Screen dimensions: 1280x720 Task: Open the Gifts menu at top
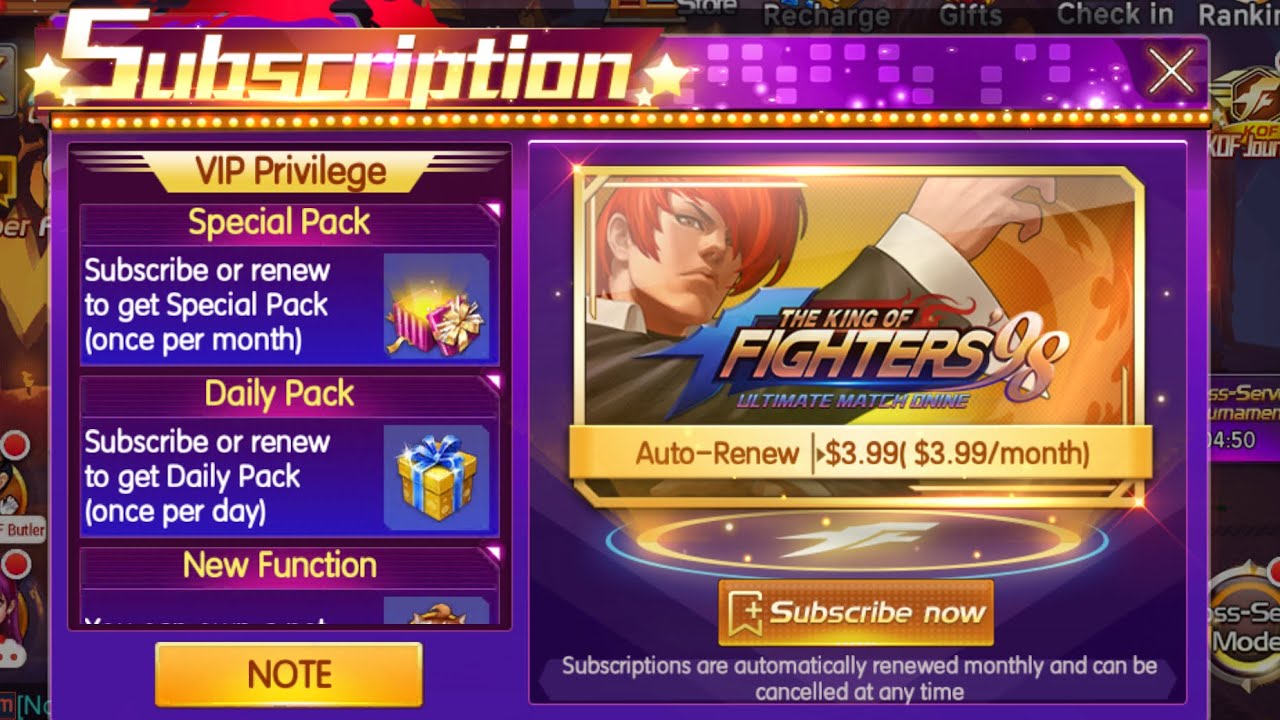(x=970, y=15)
